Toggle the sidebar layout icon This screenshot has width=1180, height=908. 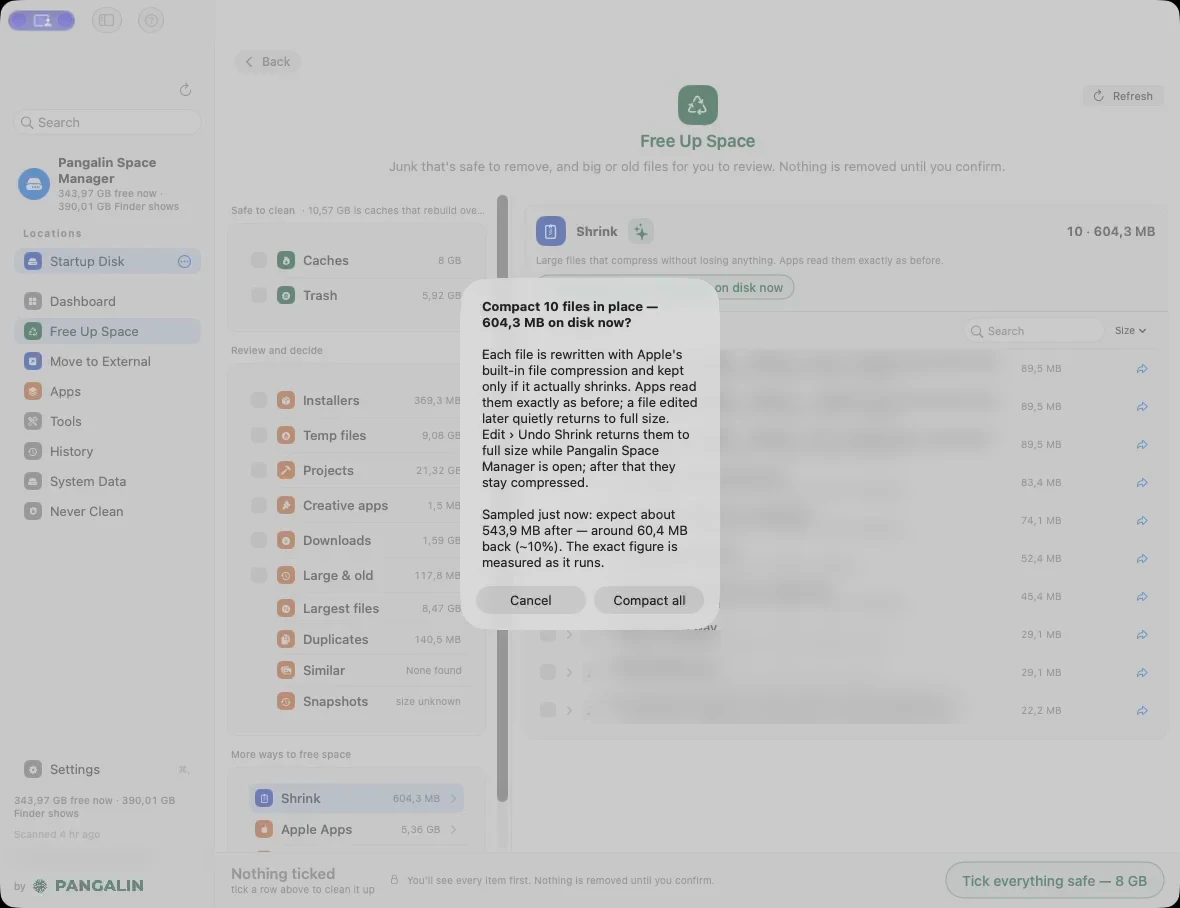[107, 20]
